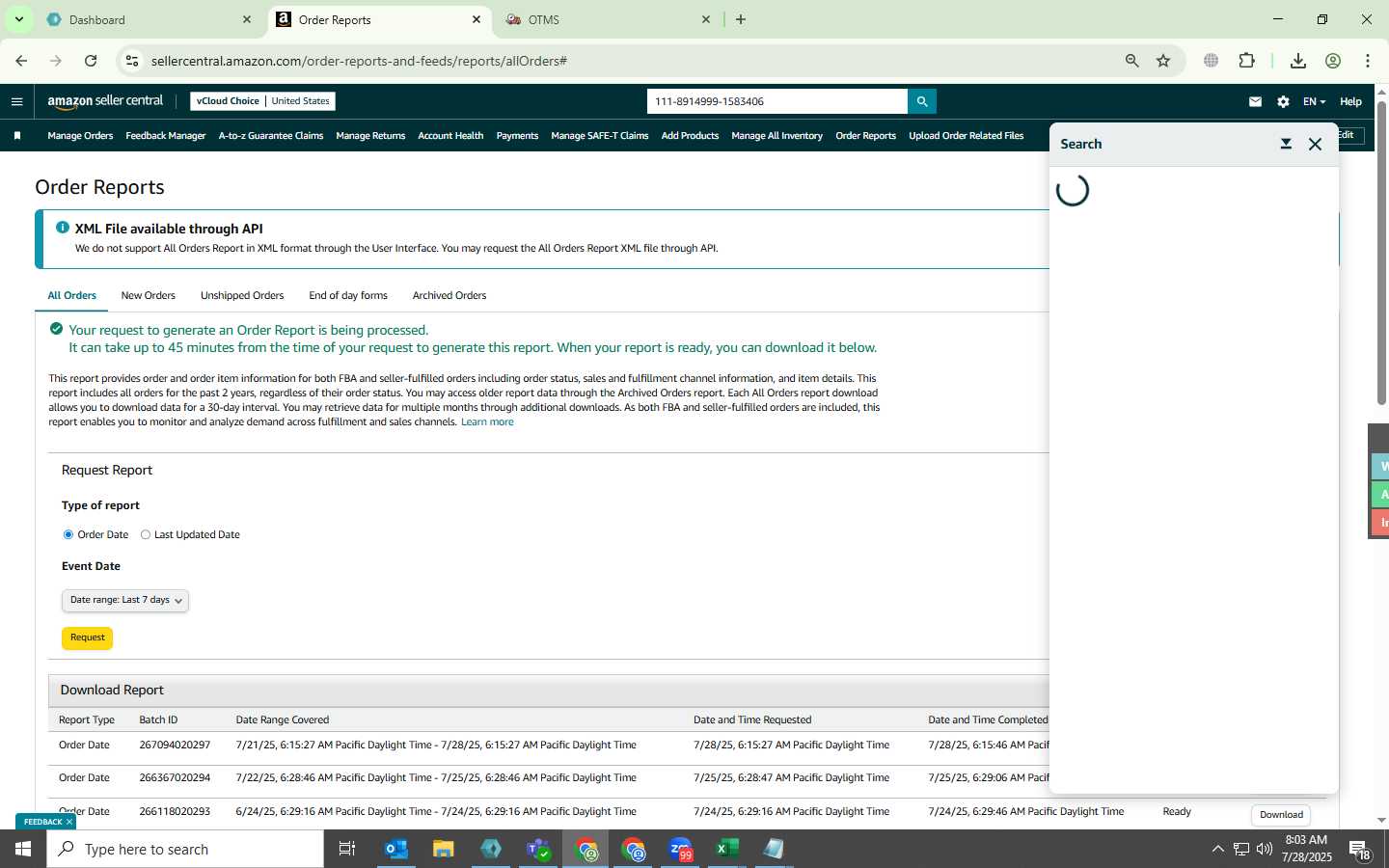
Task: Open Microsoft Teams from the taskbar
Action: pos(538,849)
